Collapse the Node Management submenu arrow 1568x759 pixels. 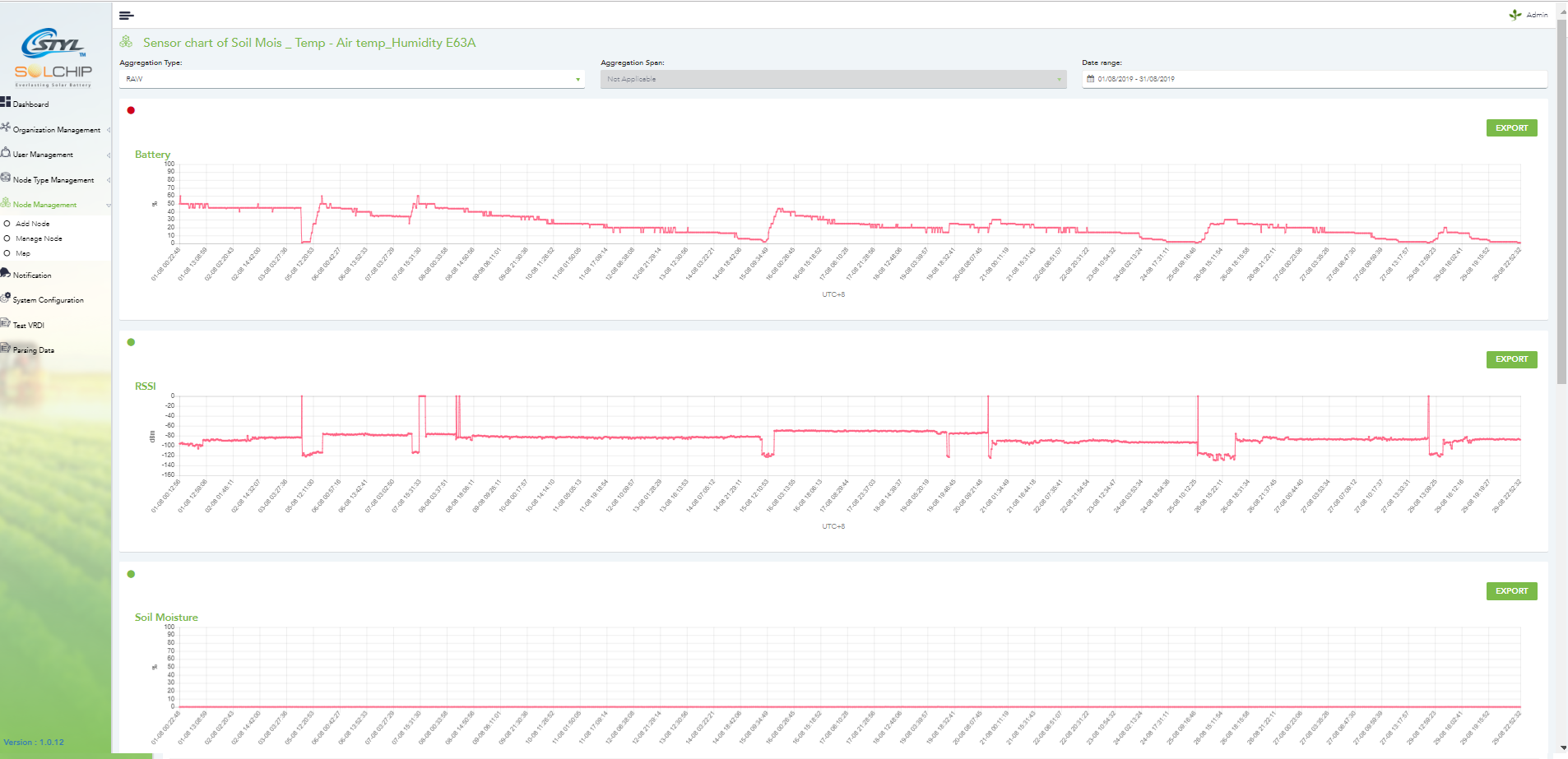point(108,205)
